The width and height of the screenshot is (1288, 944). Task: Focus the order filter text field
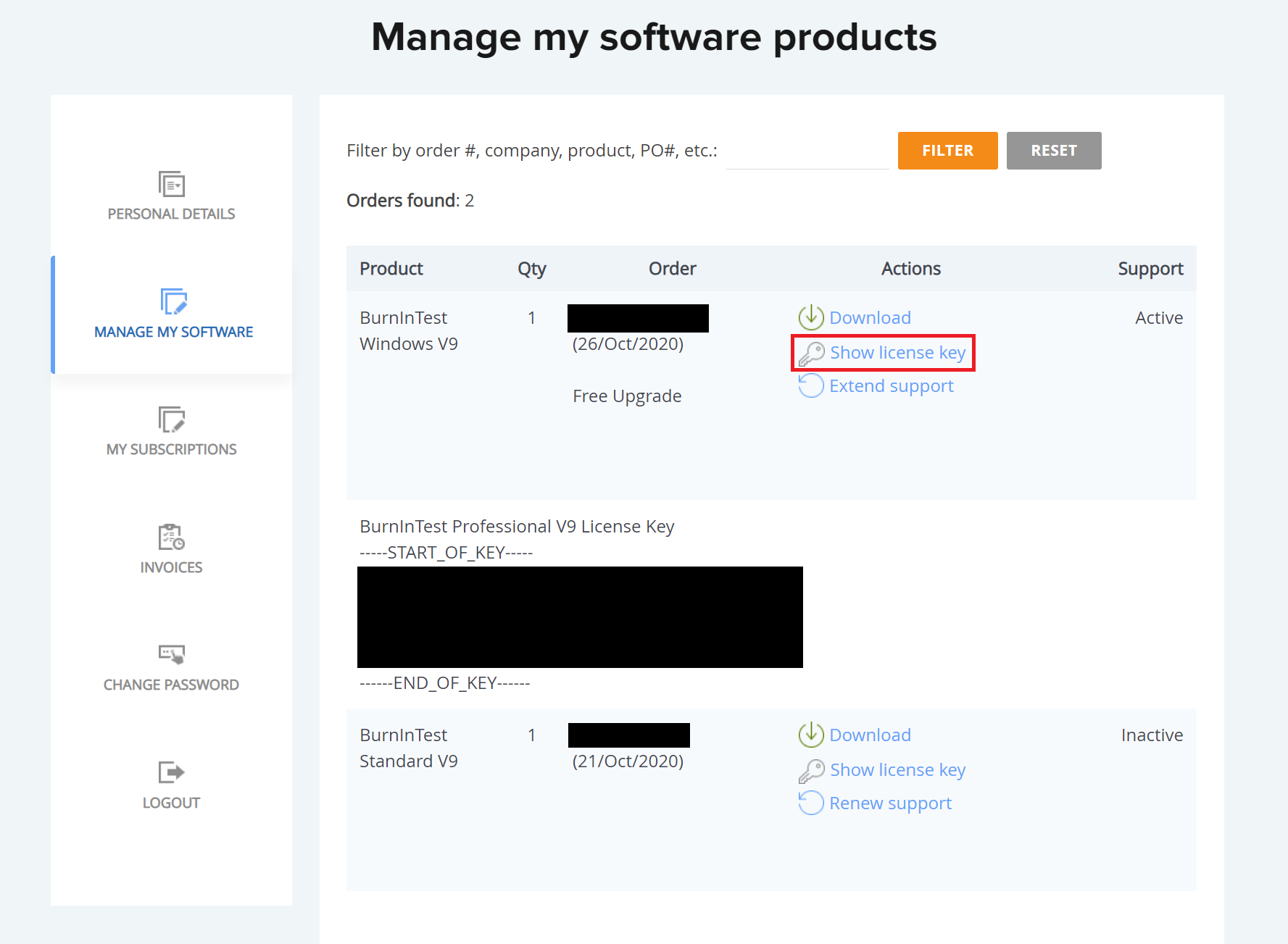point(807,151)
